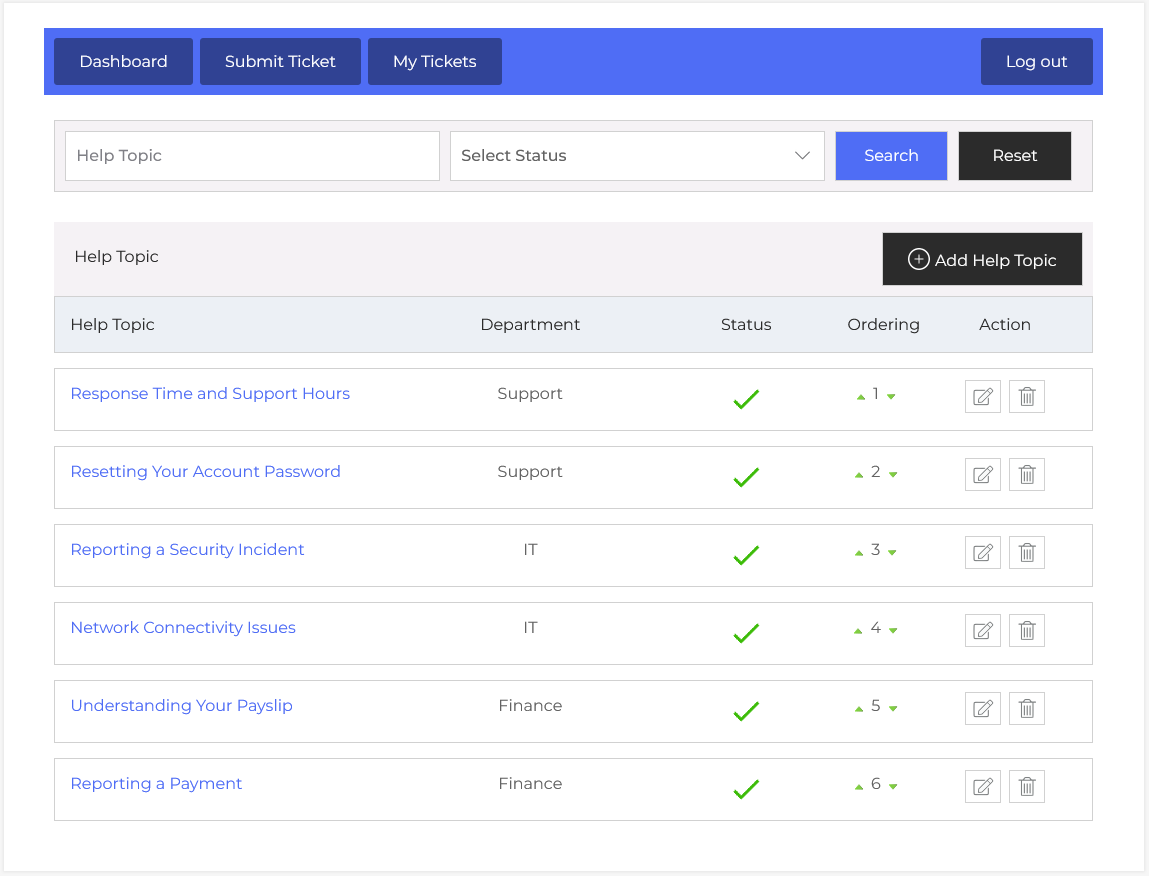Move Response Time and Support Hours down
This screenshot has width=1149, height=876.
coord(891,397)
